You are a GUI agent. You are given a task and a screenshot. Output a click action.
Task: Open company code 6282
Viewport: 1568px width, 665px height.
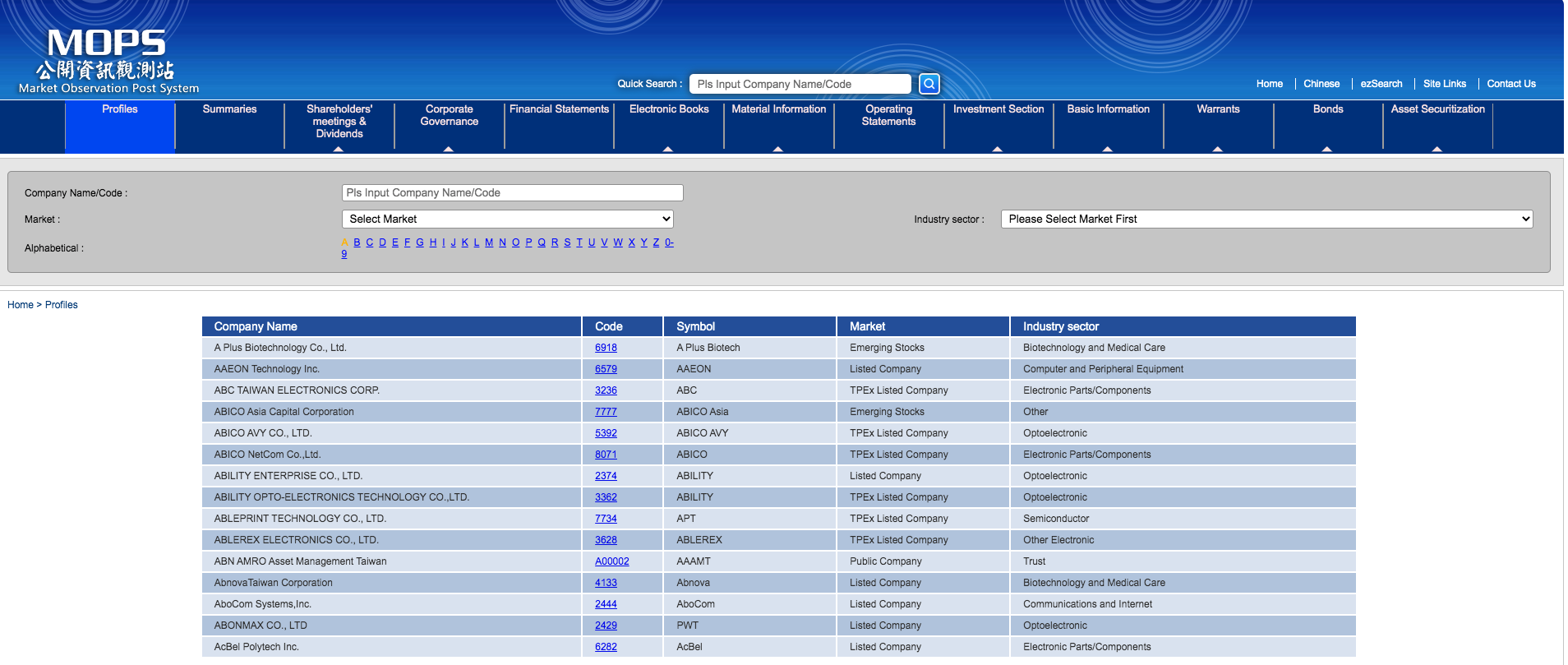pyautogui.click(x=606, y=647)
